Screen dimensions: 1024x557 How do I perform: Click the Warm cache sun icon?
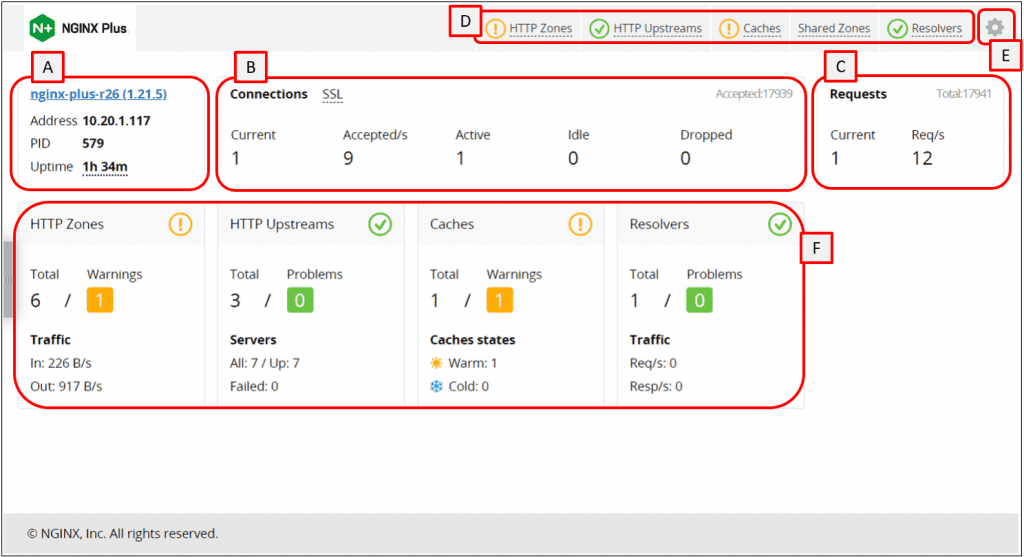(436, 363)
